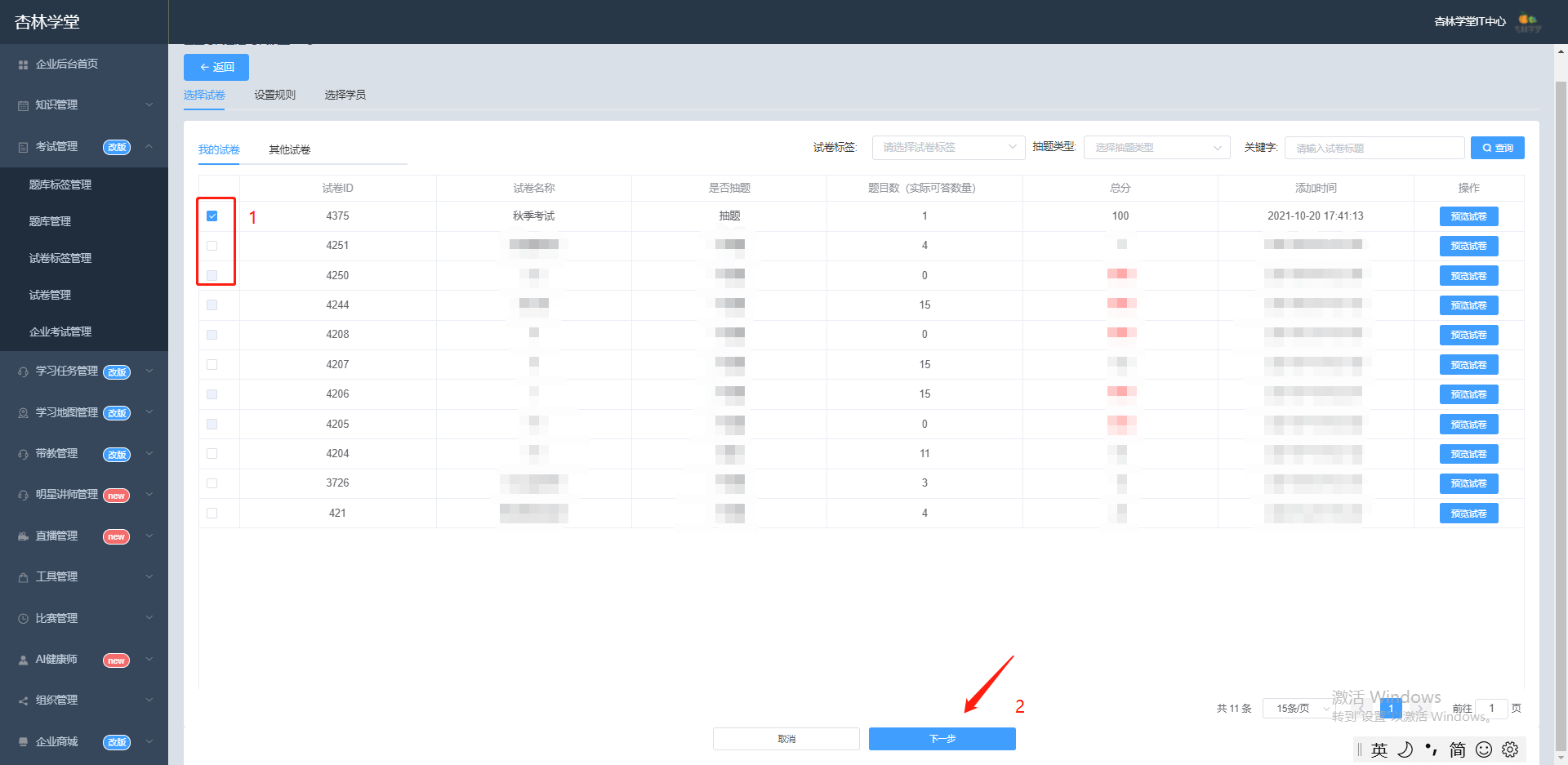
Task: Click the 下一步 button
Action: [x=942, y=739]
